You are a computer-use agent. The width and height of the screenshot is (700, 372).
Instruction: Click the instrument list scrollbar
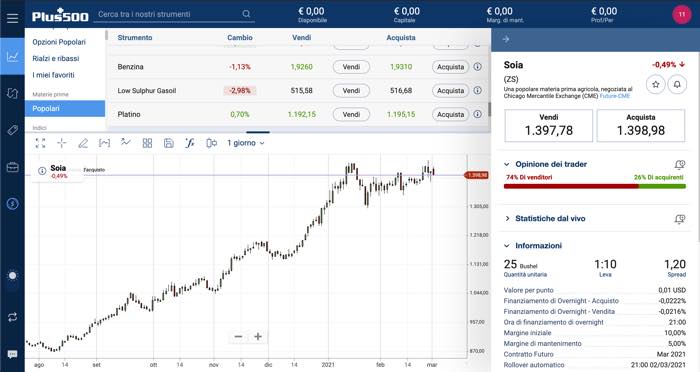[x=489, y=109]
